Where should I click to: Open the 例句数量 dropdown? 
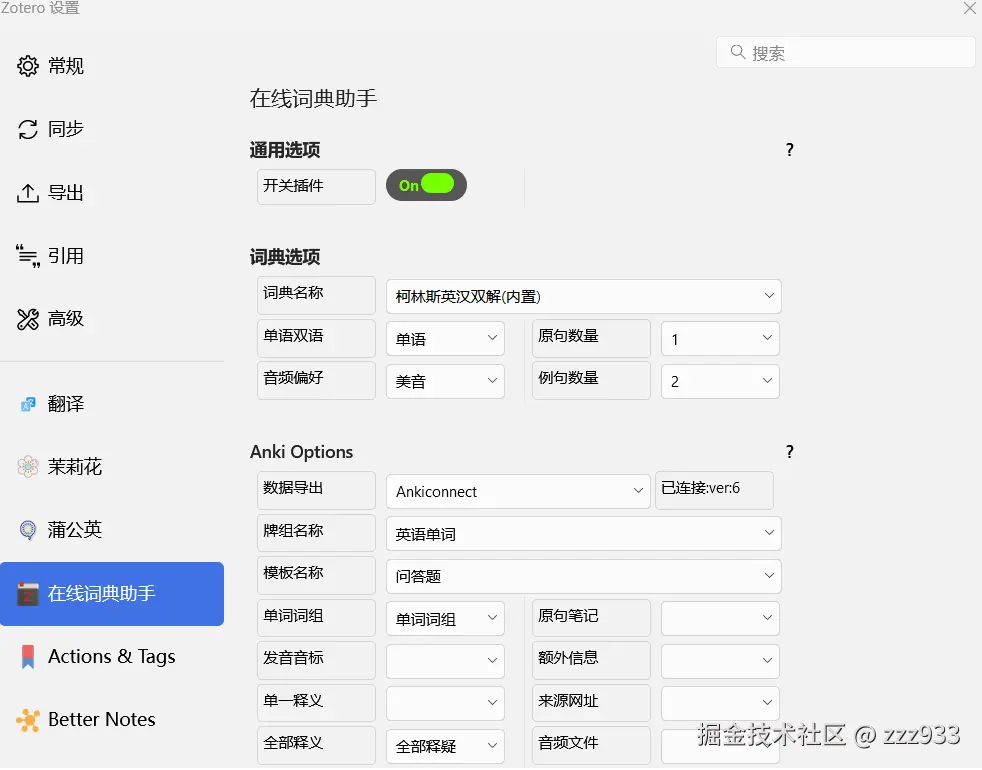[x=720, y=381]
